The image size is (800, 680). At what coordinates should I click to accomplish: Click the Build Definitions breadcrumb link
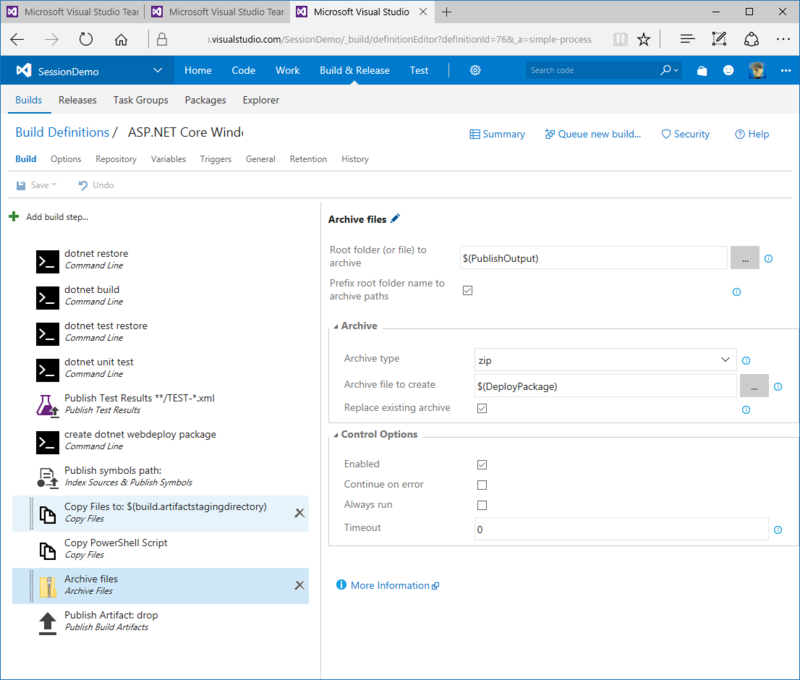coord(62,132)
